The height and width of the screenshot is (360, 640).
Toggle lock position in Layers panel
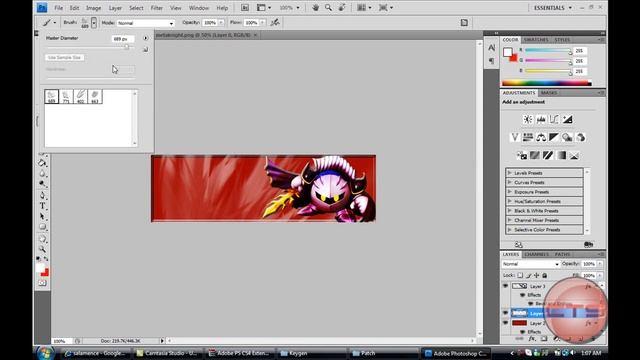pos(536,276)
